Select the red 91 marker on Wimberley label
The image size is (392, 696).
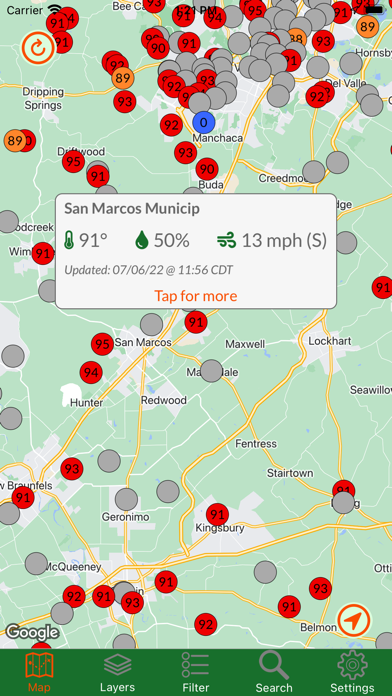[43, 254]
